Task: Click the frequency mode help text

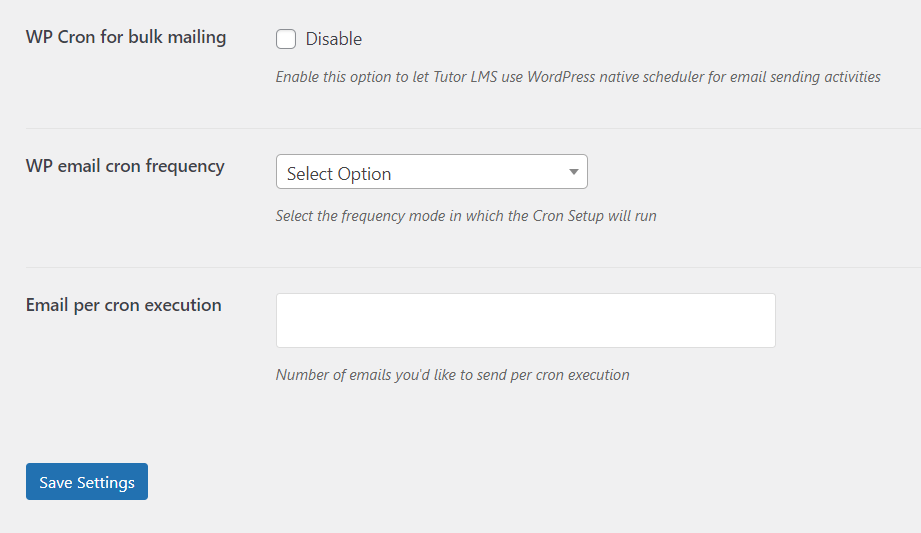Action: [466, 215]
